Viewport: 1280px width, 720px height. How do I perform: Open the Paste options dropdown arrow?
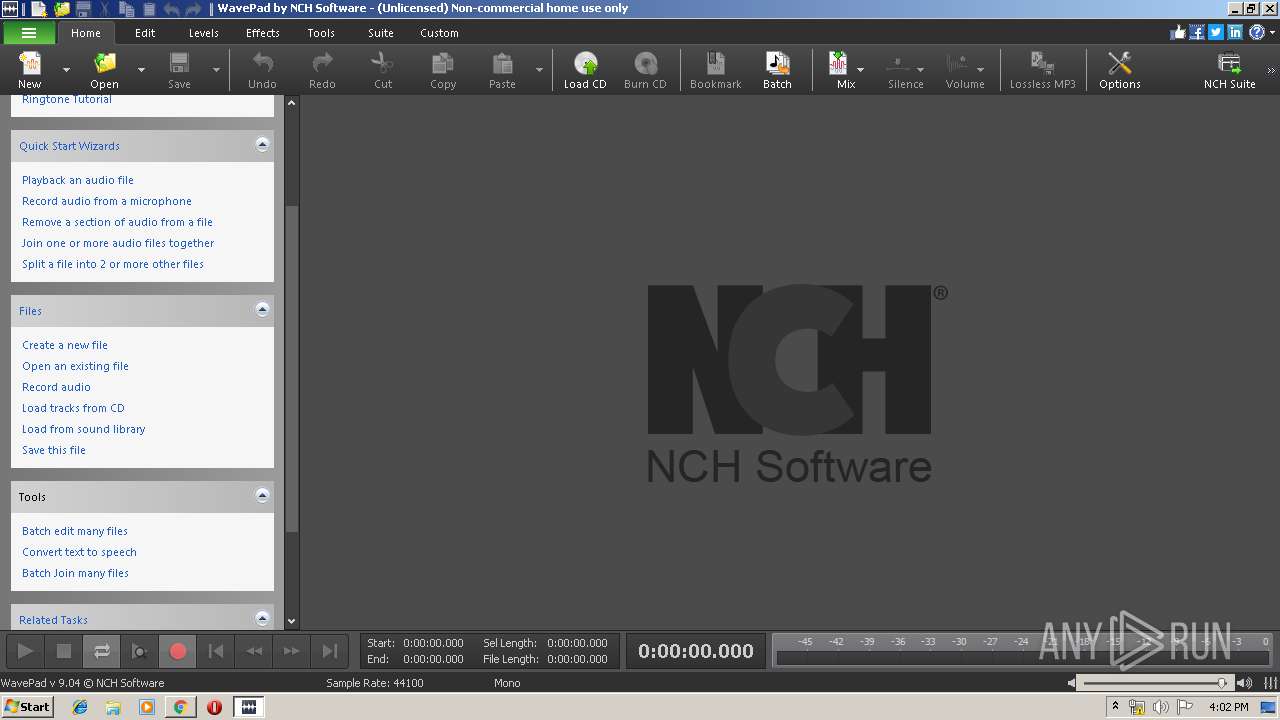coord(539,70)
